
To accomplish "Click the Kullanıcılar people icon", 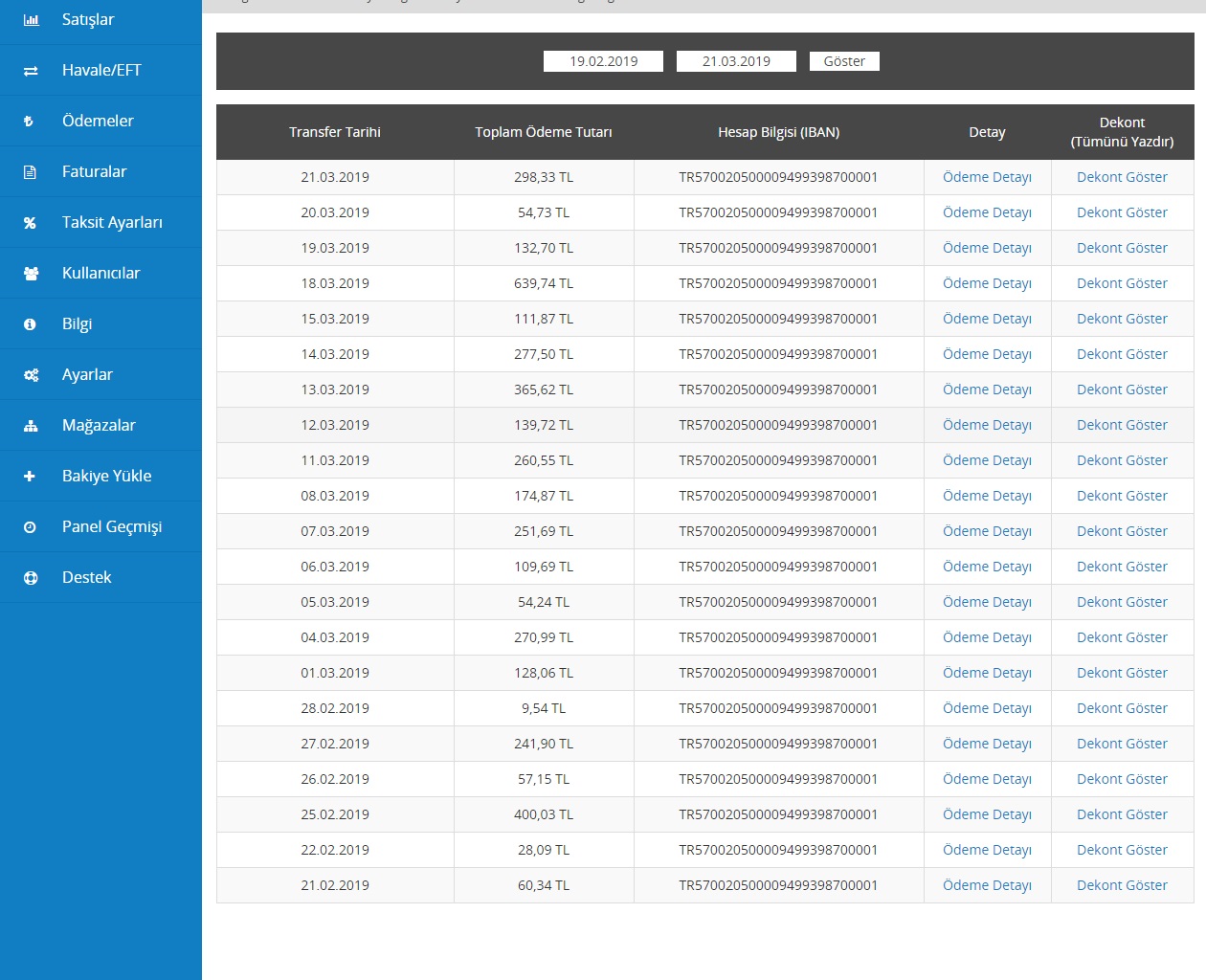I will pyautogui.click(x=31, y=274).
